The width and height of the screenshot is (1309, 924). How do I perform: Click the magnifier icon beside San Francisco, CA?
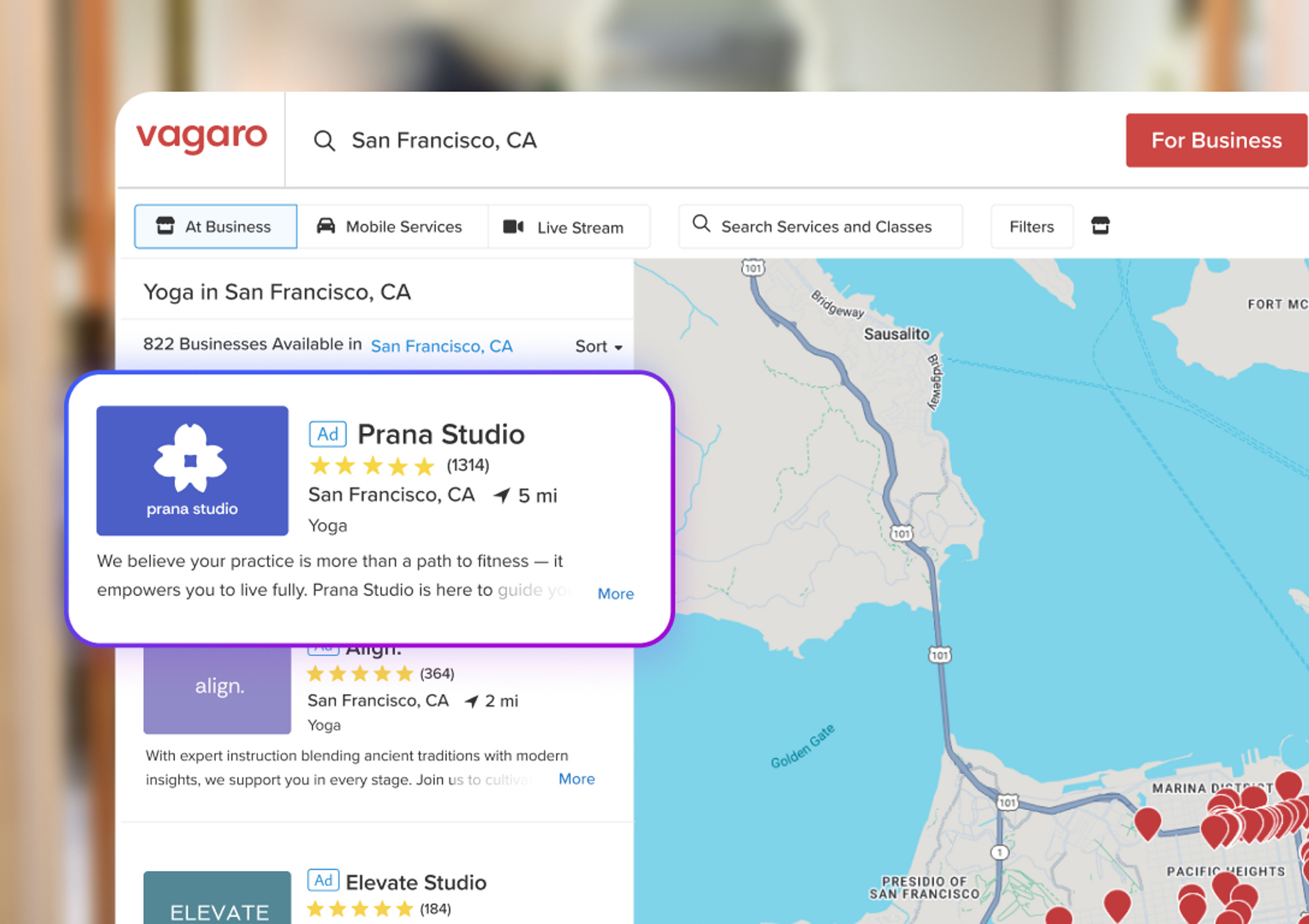coord(325,141)
